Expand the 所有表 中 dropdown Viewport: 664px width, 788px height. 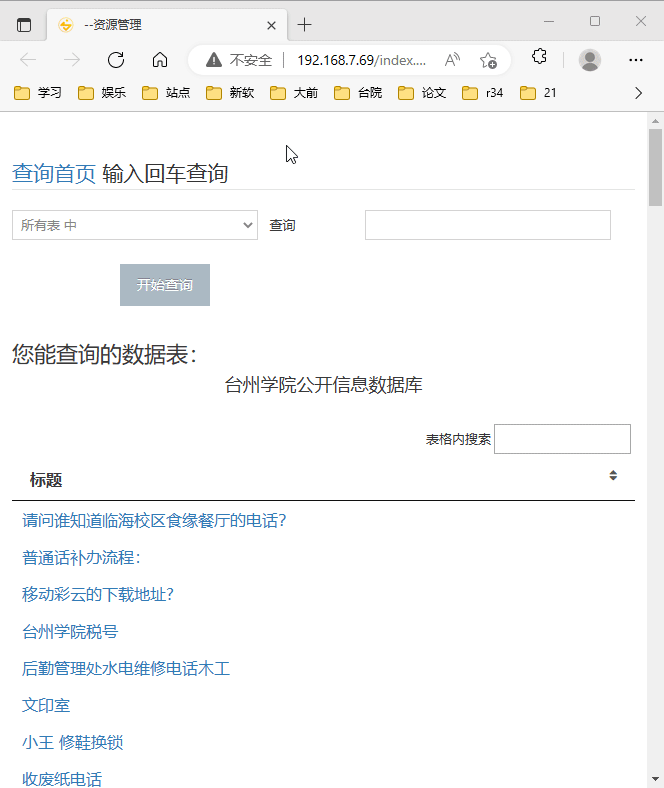point(134,226)
